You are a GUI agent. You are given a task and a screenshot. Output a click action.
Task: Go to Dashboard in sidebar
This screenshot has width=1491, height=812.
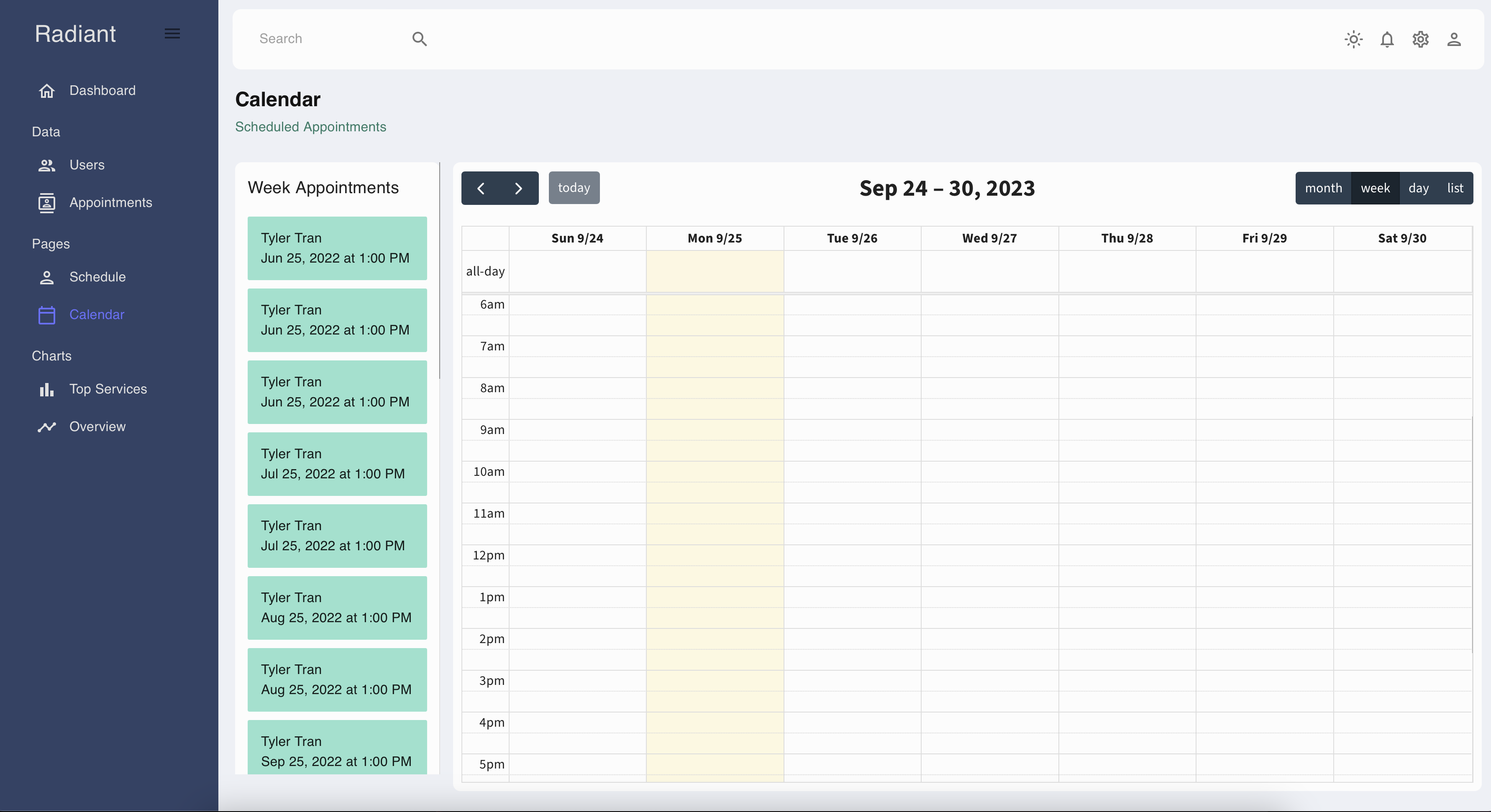(102, 91)
